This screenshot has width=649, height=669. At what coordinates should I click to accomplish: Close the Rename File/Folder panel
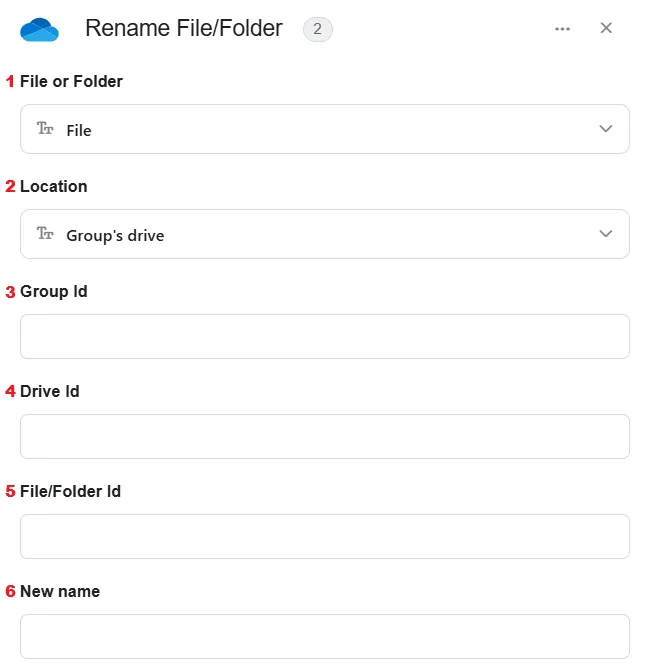[606, 28]
